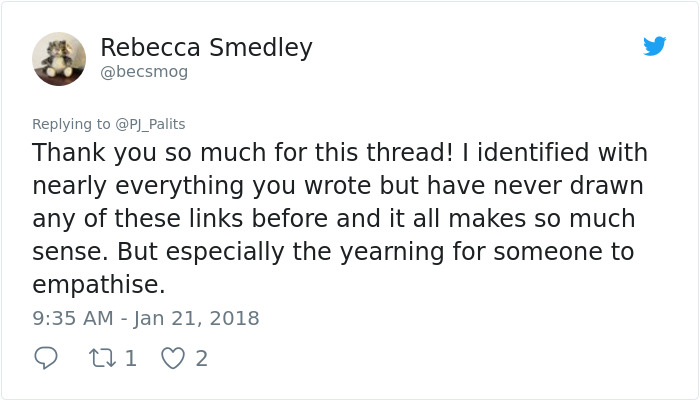Click the word "identified" in the tweet

[516, 153]
